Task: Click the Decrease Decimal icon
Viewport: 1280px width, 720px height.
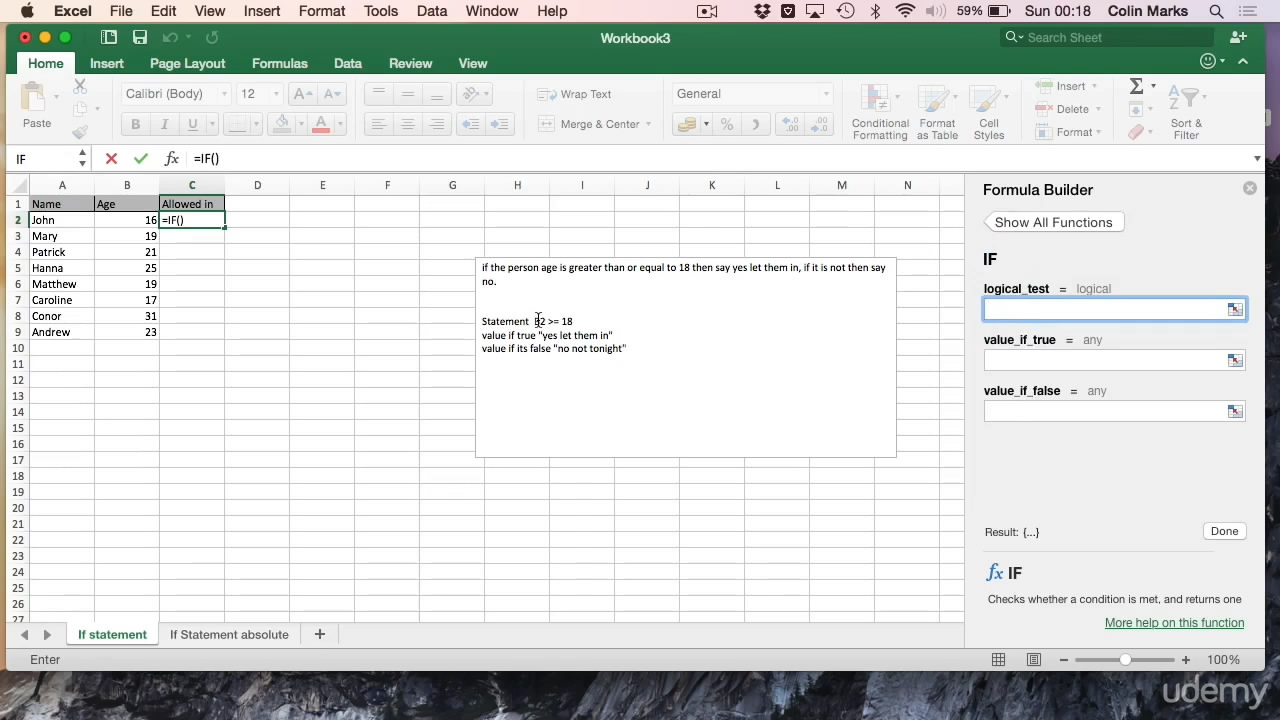Action: tap(819, 124)
